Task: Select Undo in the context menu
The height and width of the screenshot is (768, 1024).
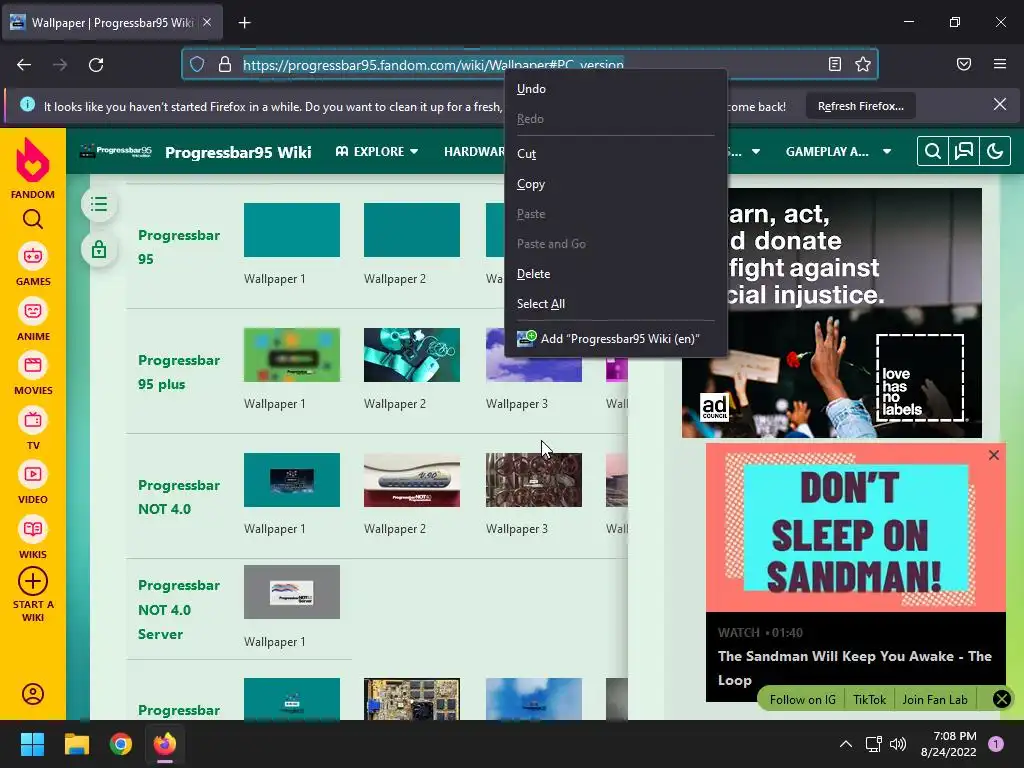Action: click(x=616, y=89)
